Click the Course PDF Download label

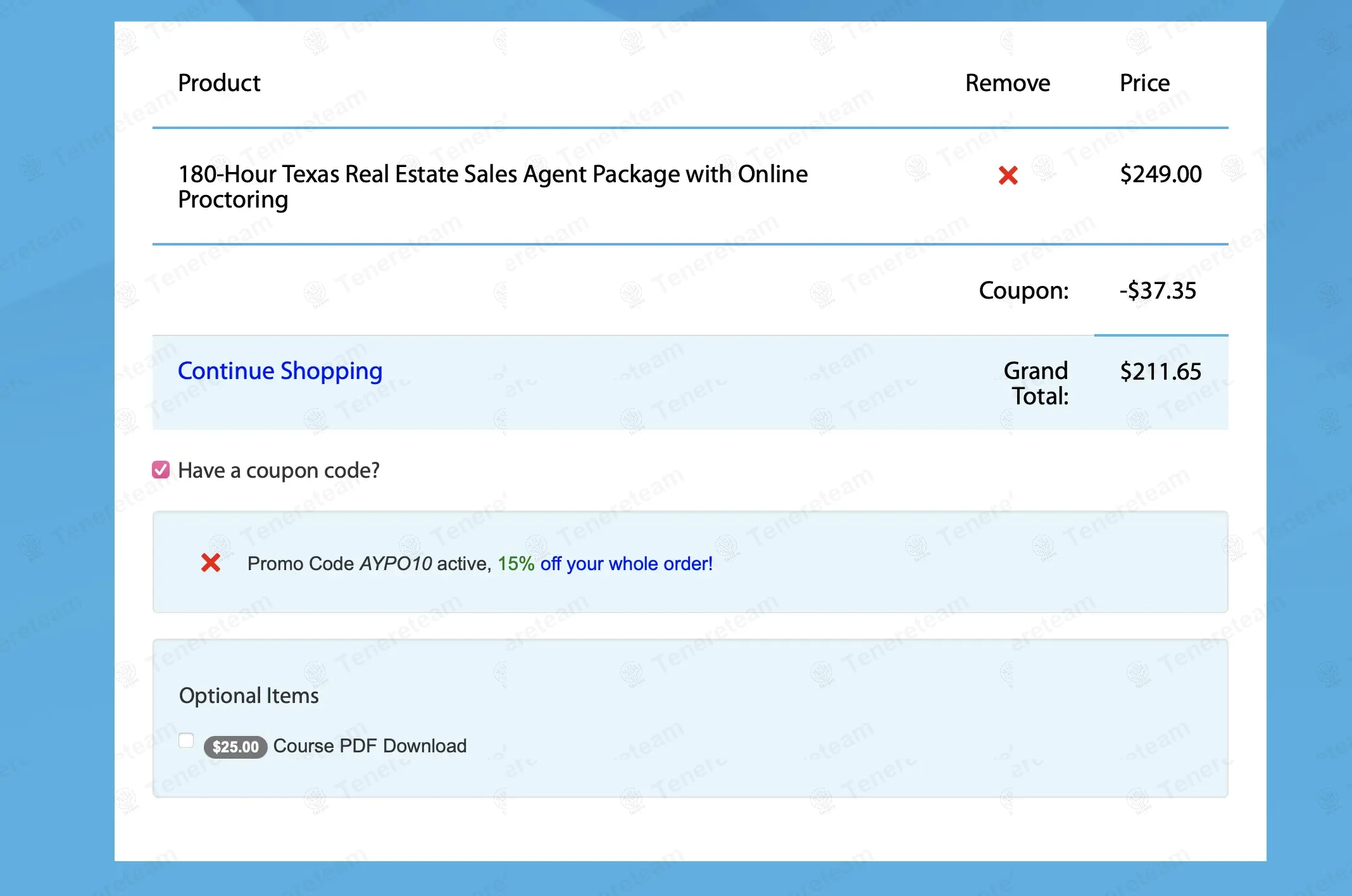(370, 746)
